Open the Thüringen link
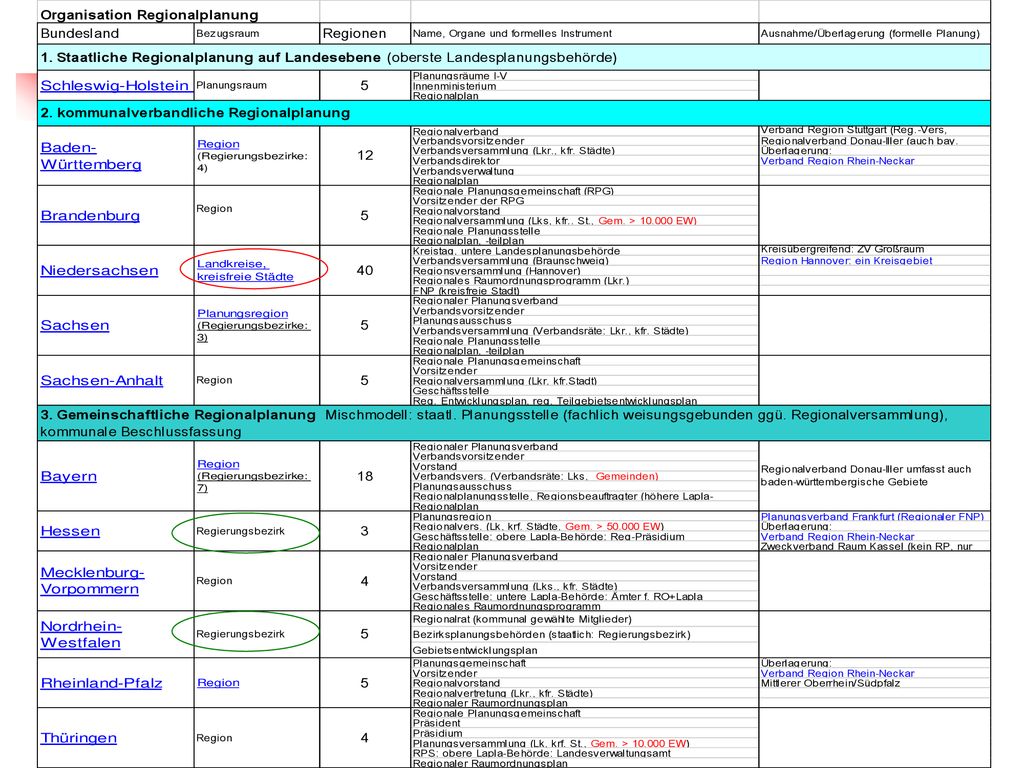1024x768 pixels. click(78, 738)
